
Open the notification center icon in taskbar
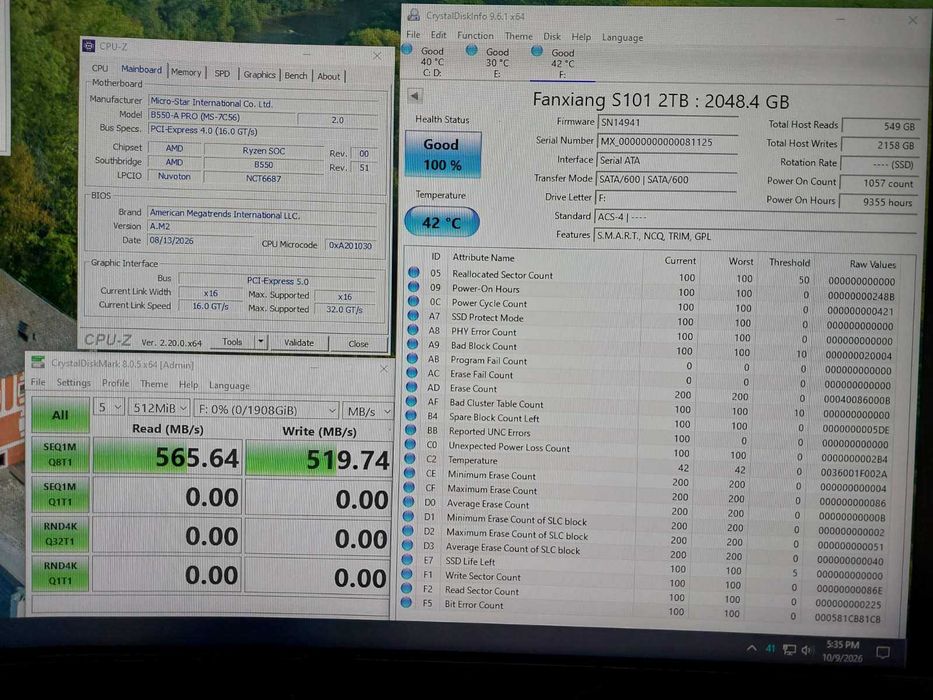pos(883,652)
